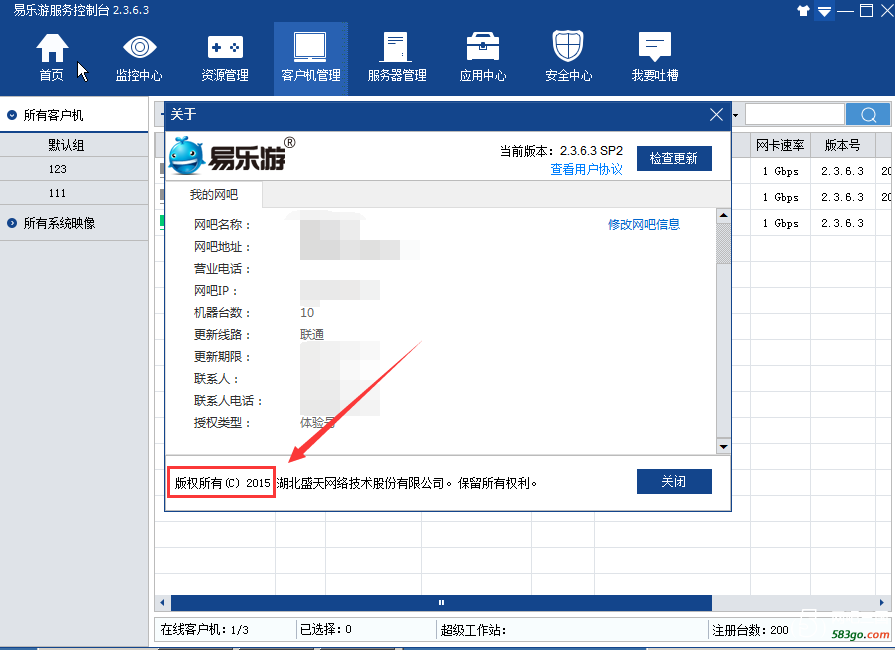
Task: Click the 网吧地址 label
Action: click(222, 247)
